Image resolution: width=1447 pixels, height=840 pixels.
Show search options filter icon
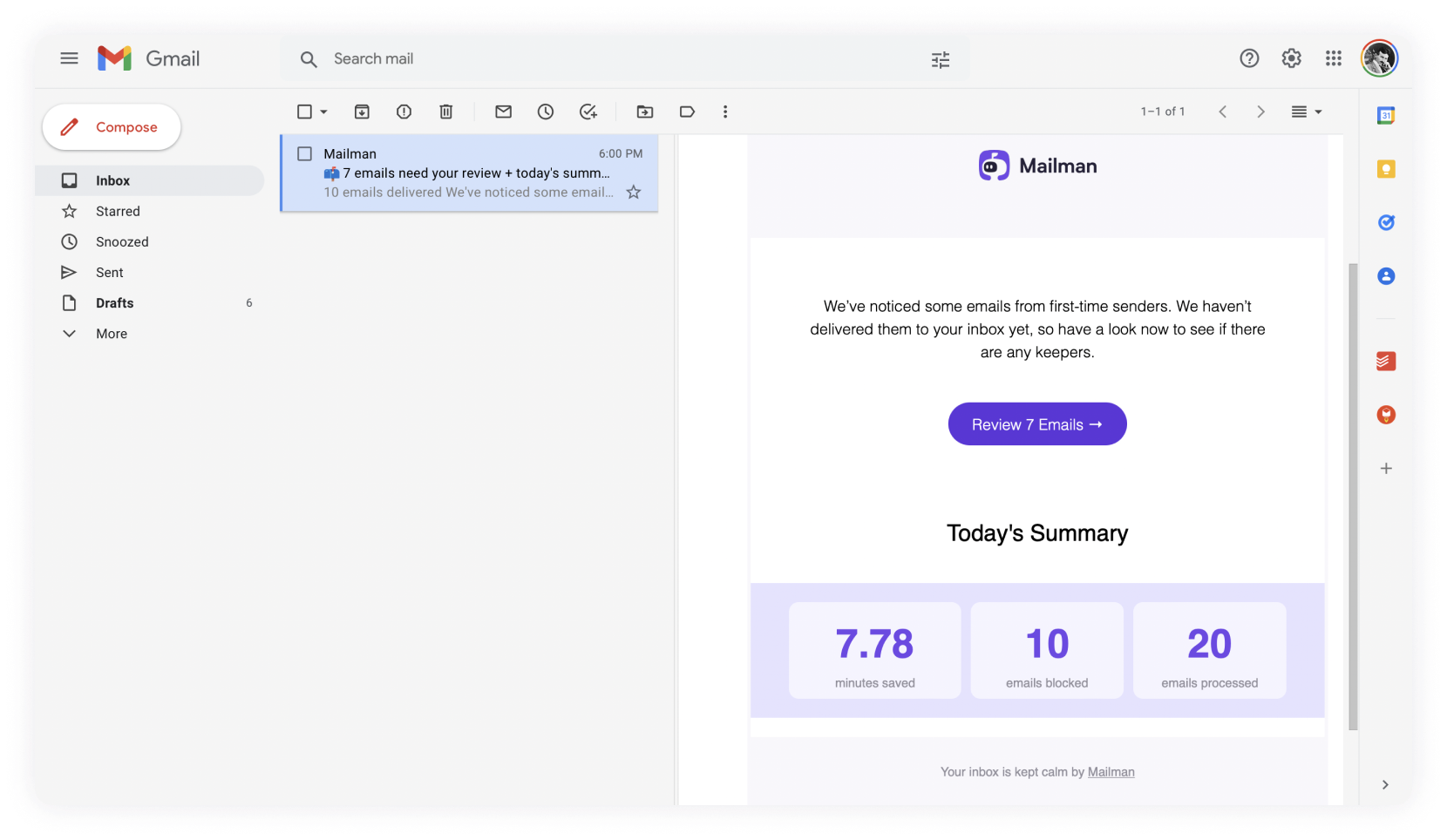click(x=941, y=59)
